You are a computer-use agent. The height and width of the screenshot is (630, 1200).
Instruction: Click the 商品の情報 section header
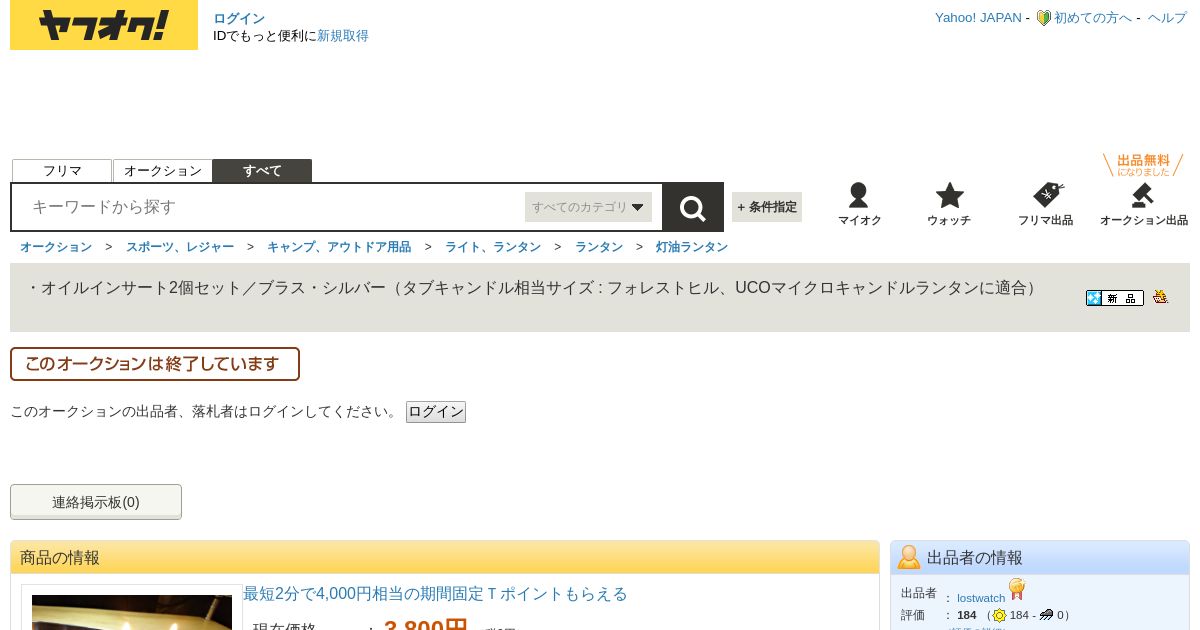[x=445, y=557]
